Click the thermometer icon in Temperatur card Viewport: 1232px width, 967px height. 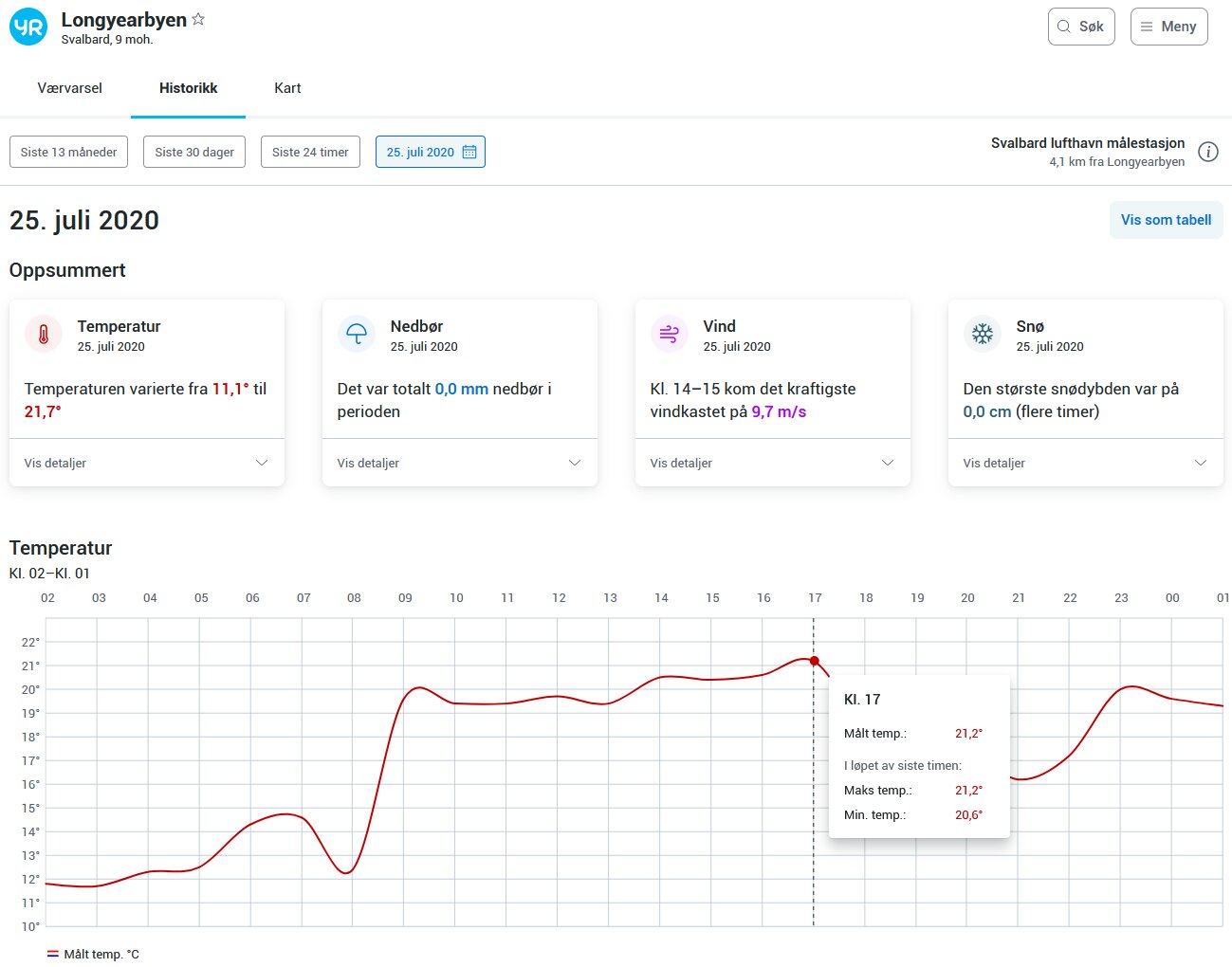coord(44,335)
